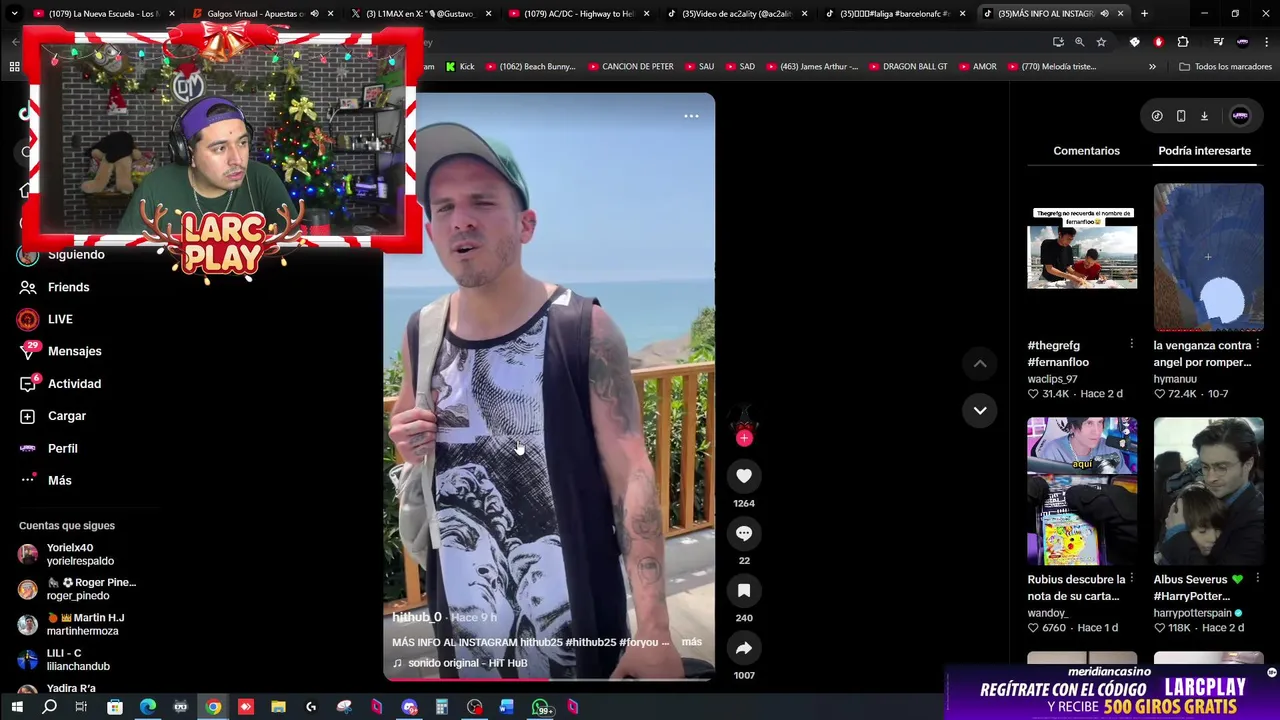
Task: Open the Rubius Pokémon card thumbnail
Action: click(1082, 491)
